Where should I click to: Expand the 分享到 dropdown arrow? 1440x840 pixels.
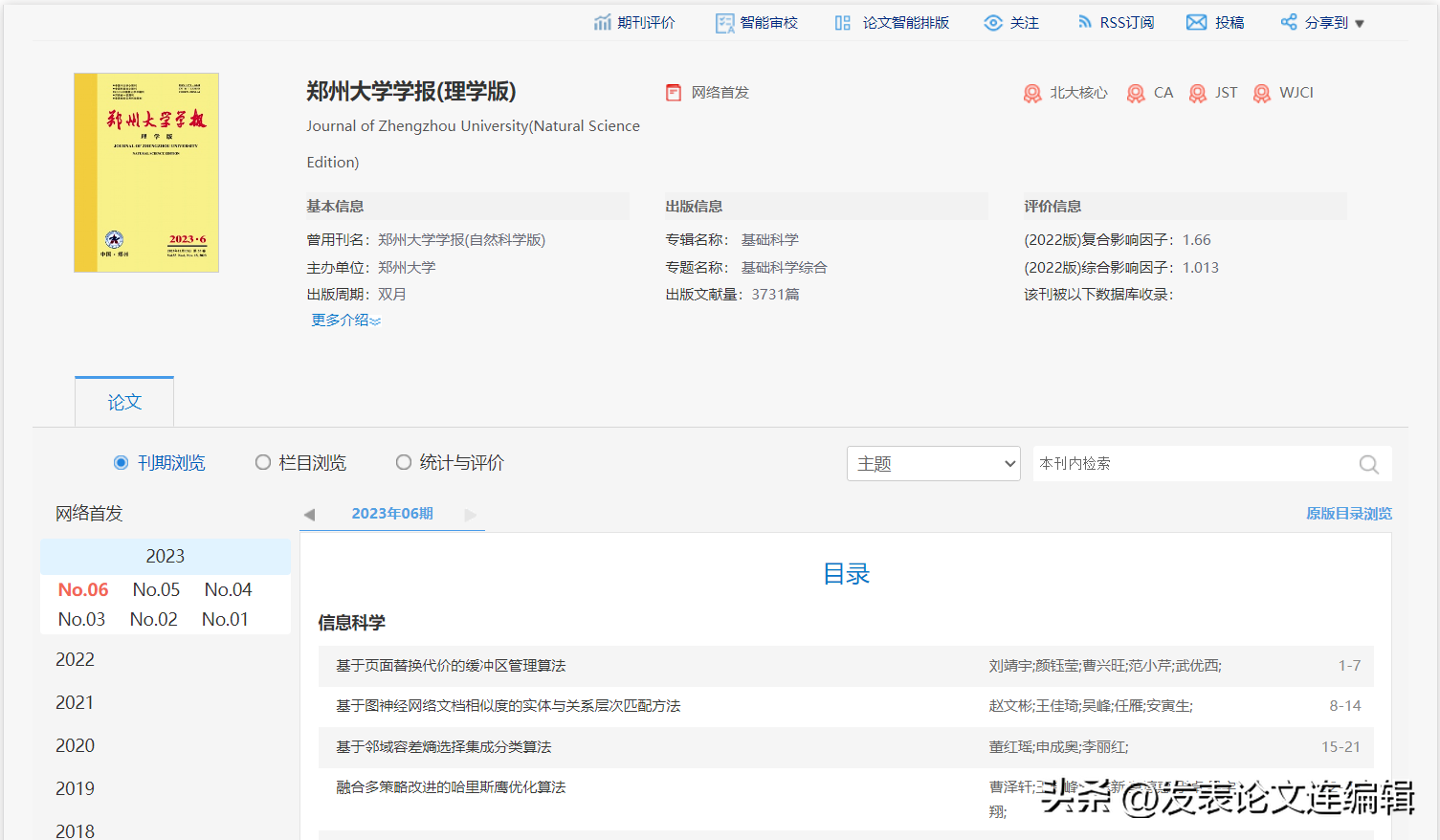1360,24
